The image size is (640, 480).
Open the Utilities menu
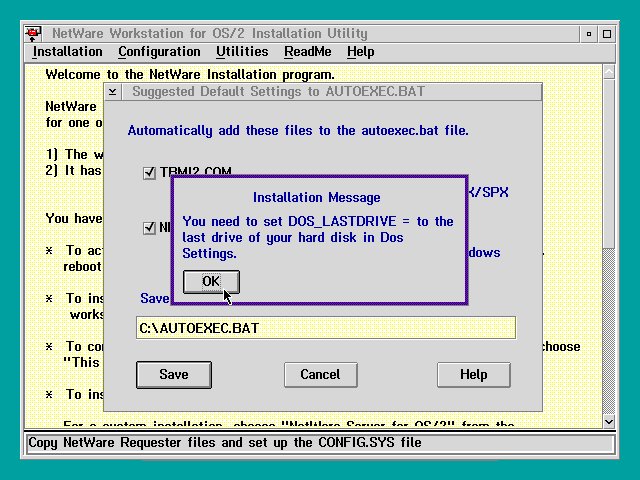tap(242, 52)
